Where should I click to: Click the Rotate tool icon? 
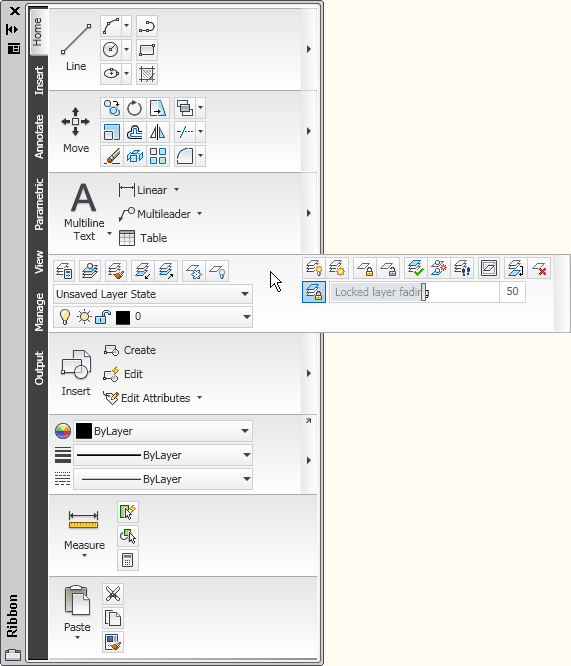[x=135, y=108]
